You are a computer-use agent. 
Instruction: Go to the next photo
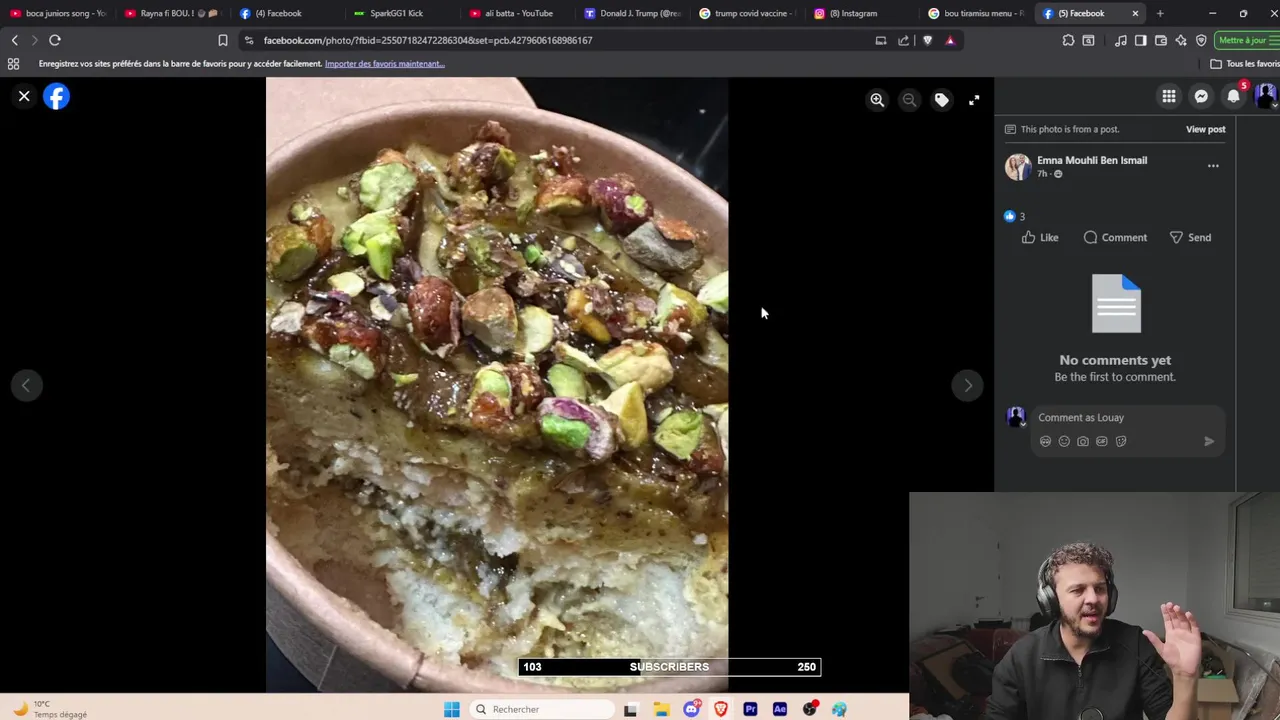[x=967, y=385]
